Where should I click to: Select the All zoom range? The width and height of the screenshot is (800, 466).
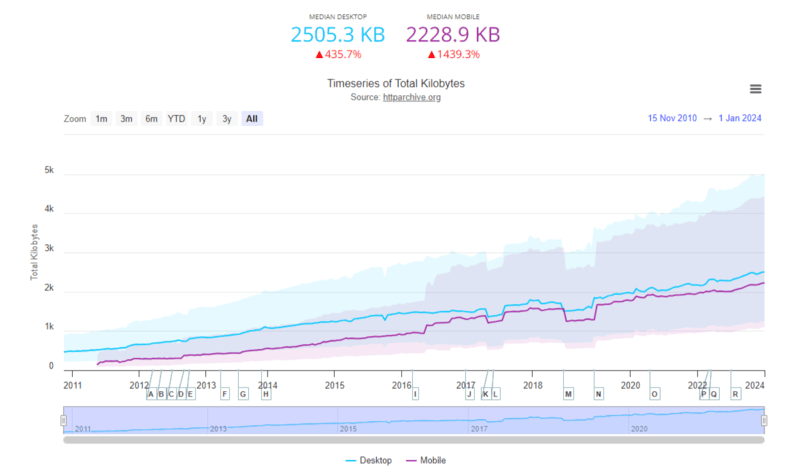(252, 119)
